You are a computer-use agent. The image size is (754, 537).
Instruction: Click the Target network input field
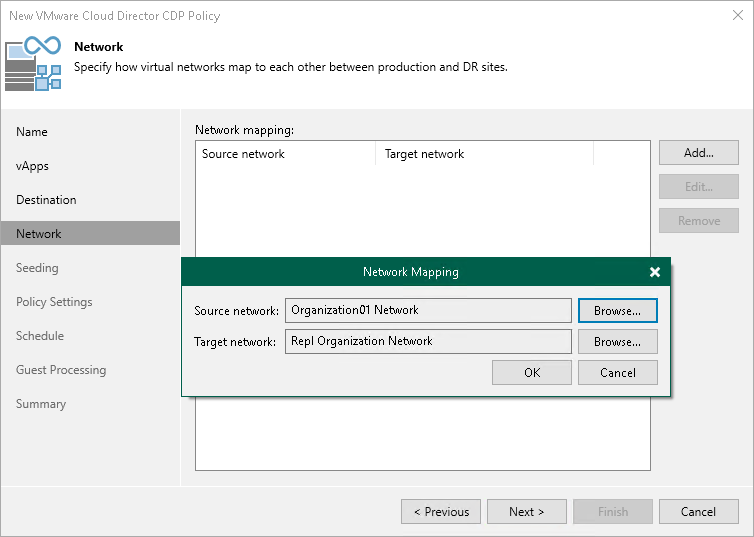click(x=428, y=341)
